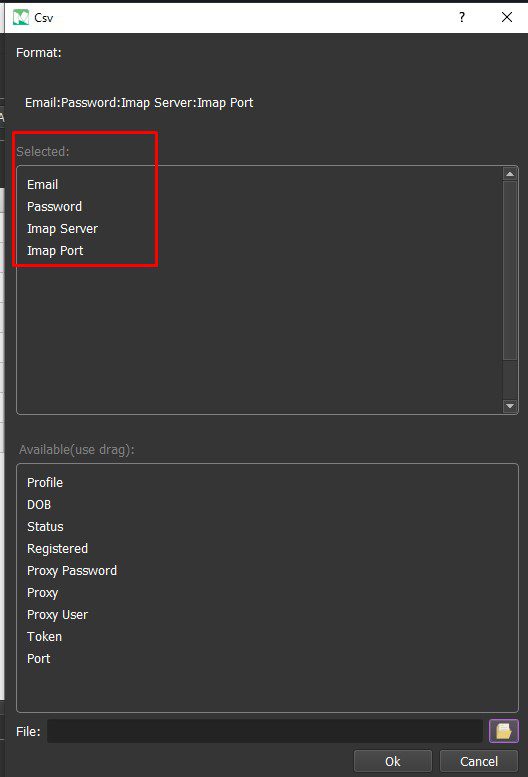Select Proxy User in Available list

(x=57, y=614)
